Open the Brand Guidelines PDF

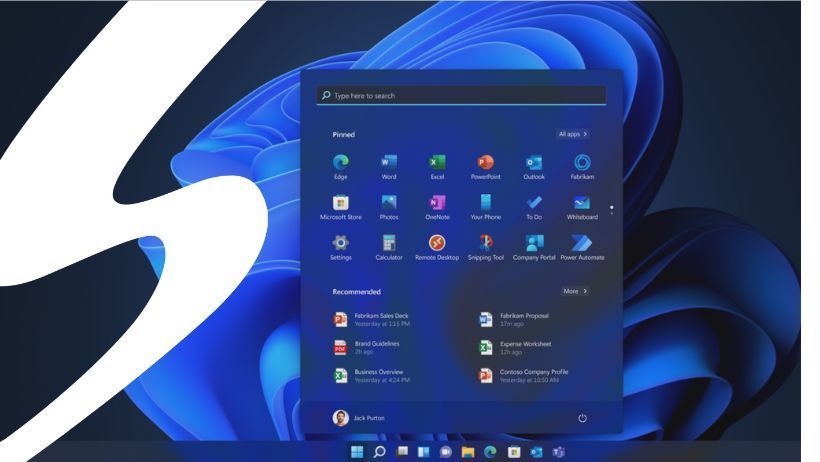(367, 347)
